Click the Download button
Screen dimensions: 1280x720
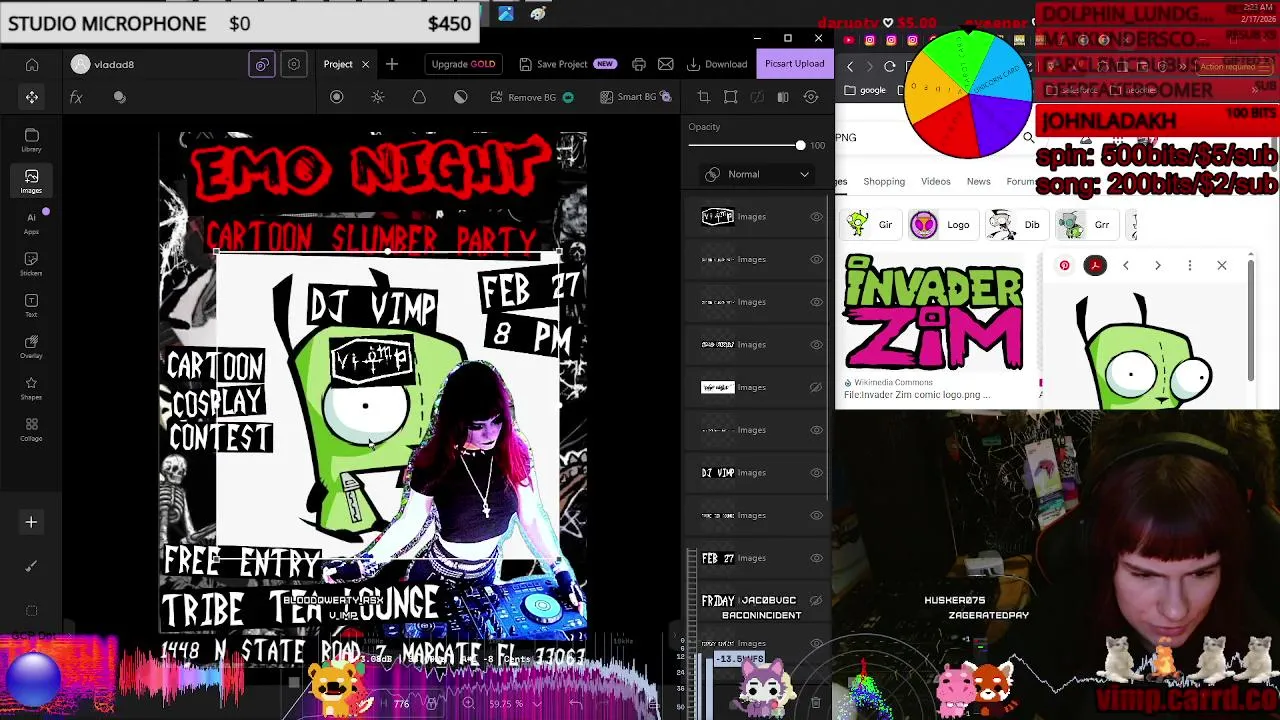[718, 64]
